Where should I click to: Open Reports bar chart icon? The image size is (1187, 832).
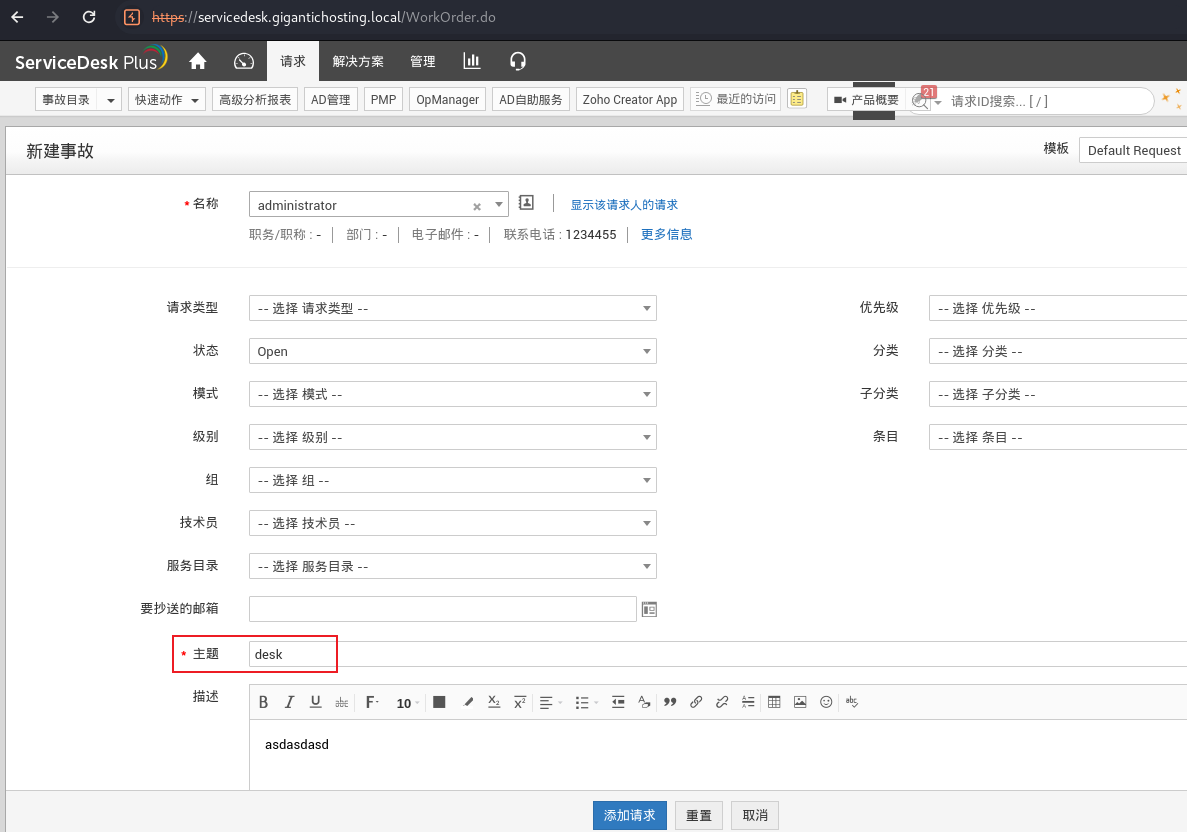coord(472,61)
